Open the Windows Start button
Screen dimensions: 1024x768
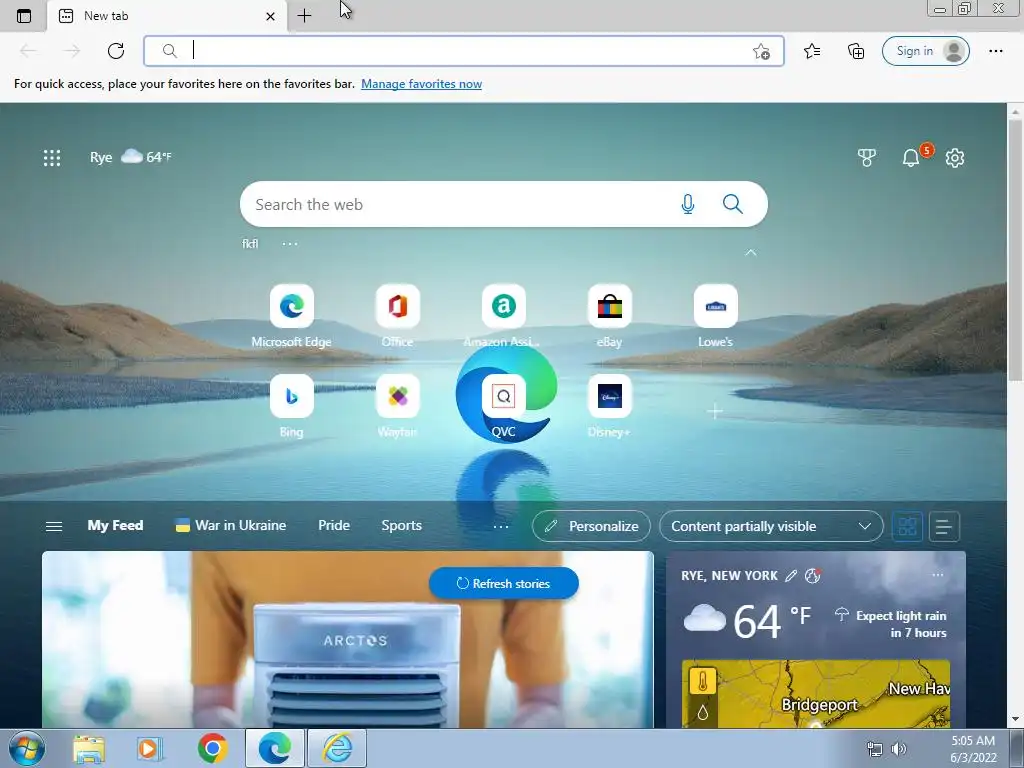tap(26, 748)
